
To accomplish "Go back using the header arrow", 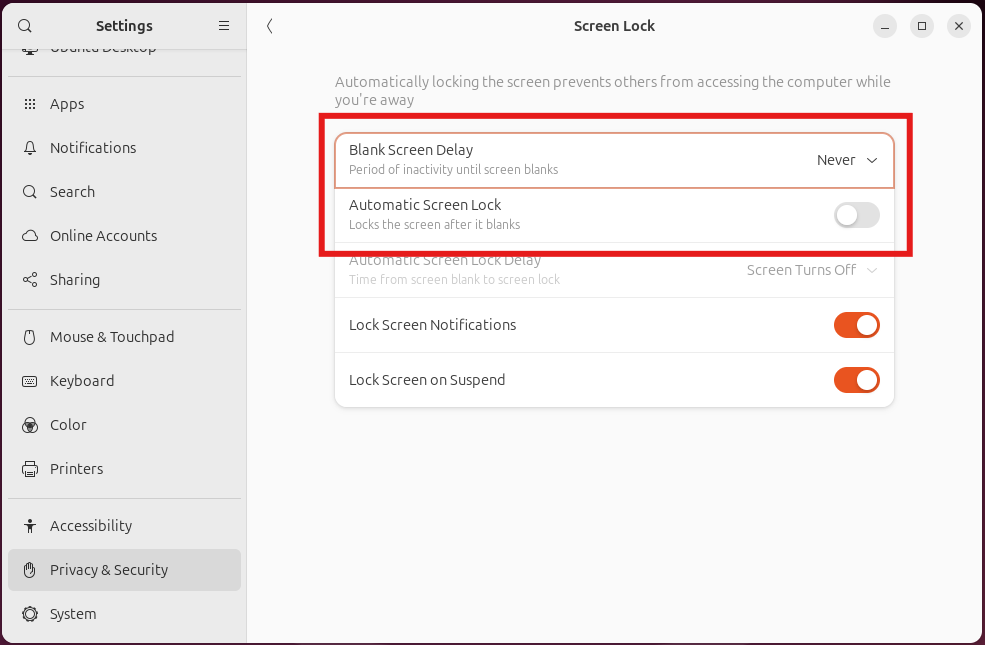I will click(270, 26).
